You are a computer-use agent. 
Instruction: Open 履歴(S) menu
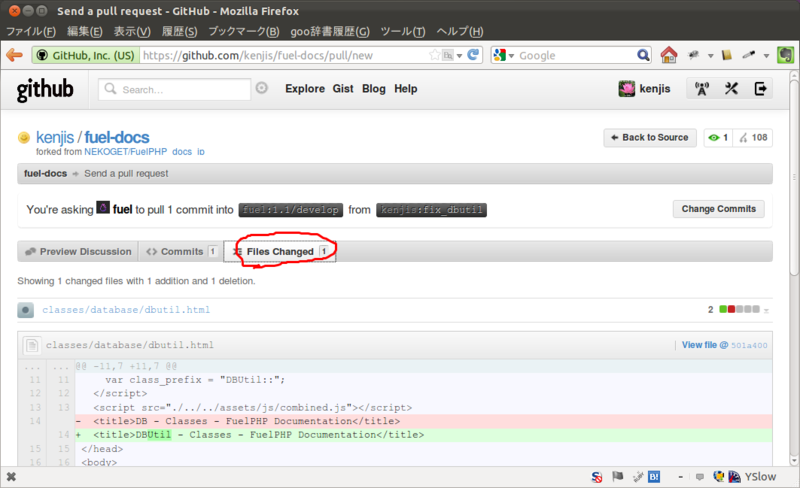(x=179, y=32)
